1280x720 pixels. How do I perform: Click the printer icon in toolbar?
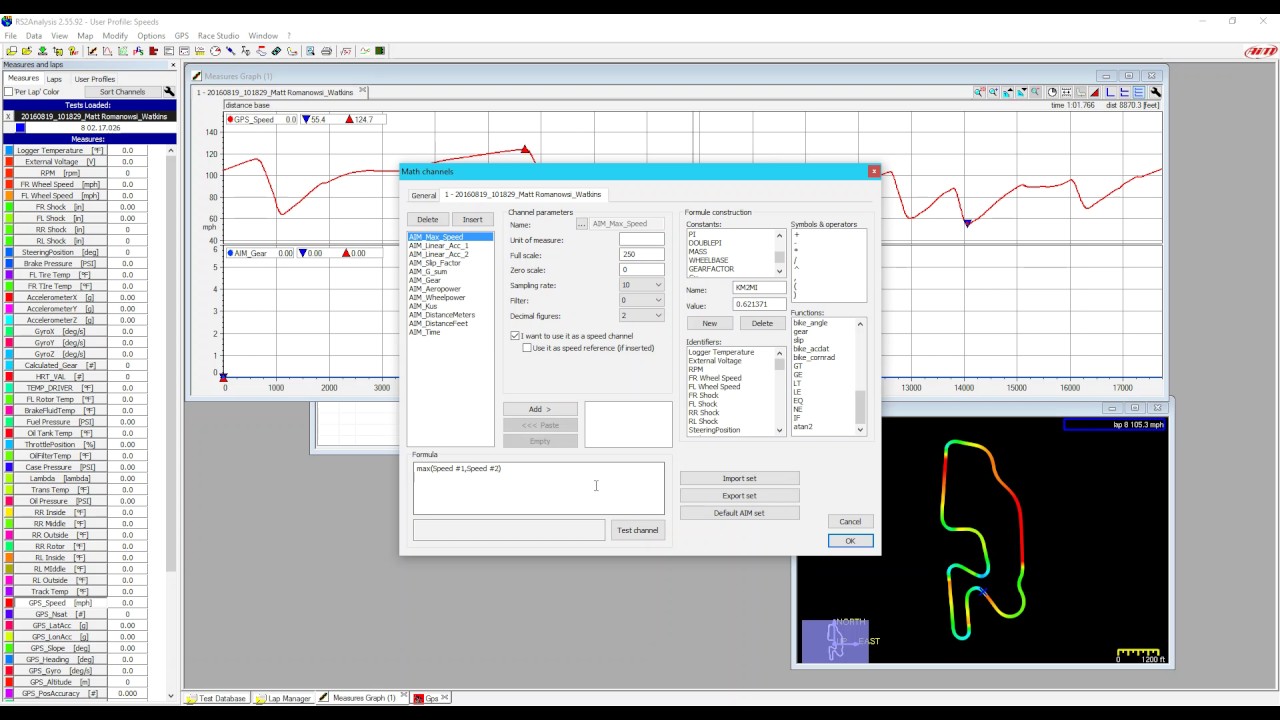coord(326,51)
